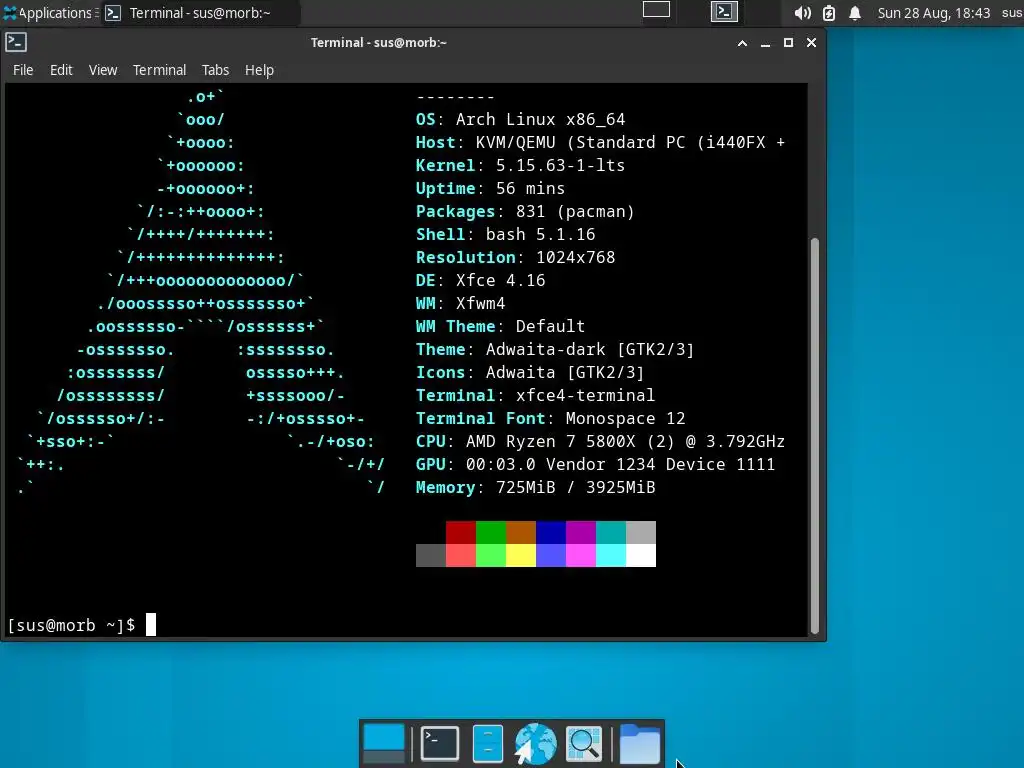Click the 'Packages: 831 (pacman)' line
This screenshot has width=1024, height=768.
coord(526,212)
